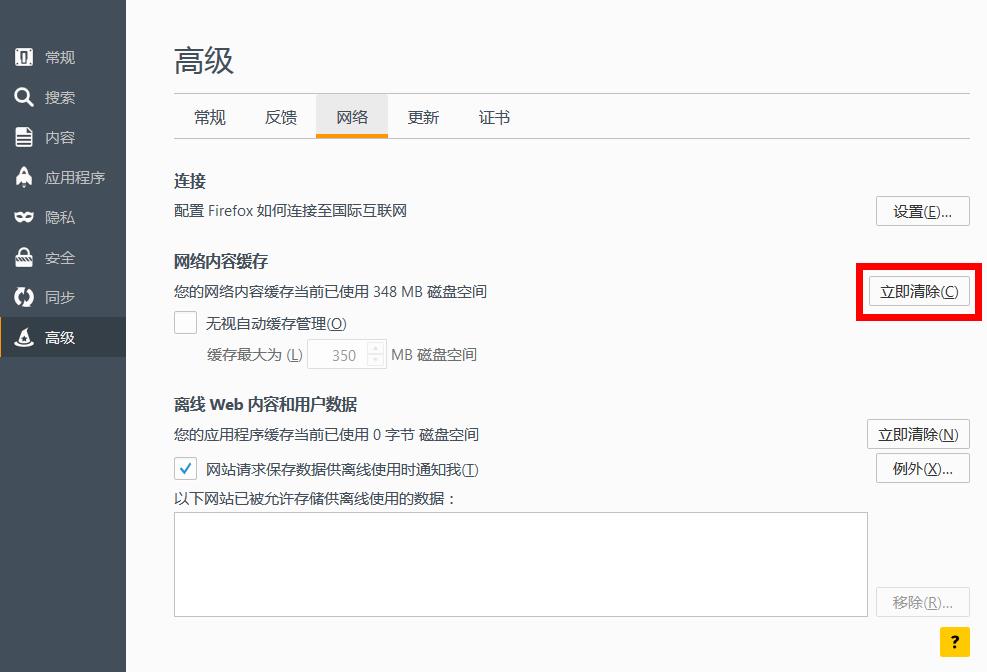Click the 高级 page title
This screenshot has height=672, width=987.
pos(204,60)
